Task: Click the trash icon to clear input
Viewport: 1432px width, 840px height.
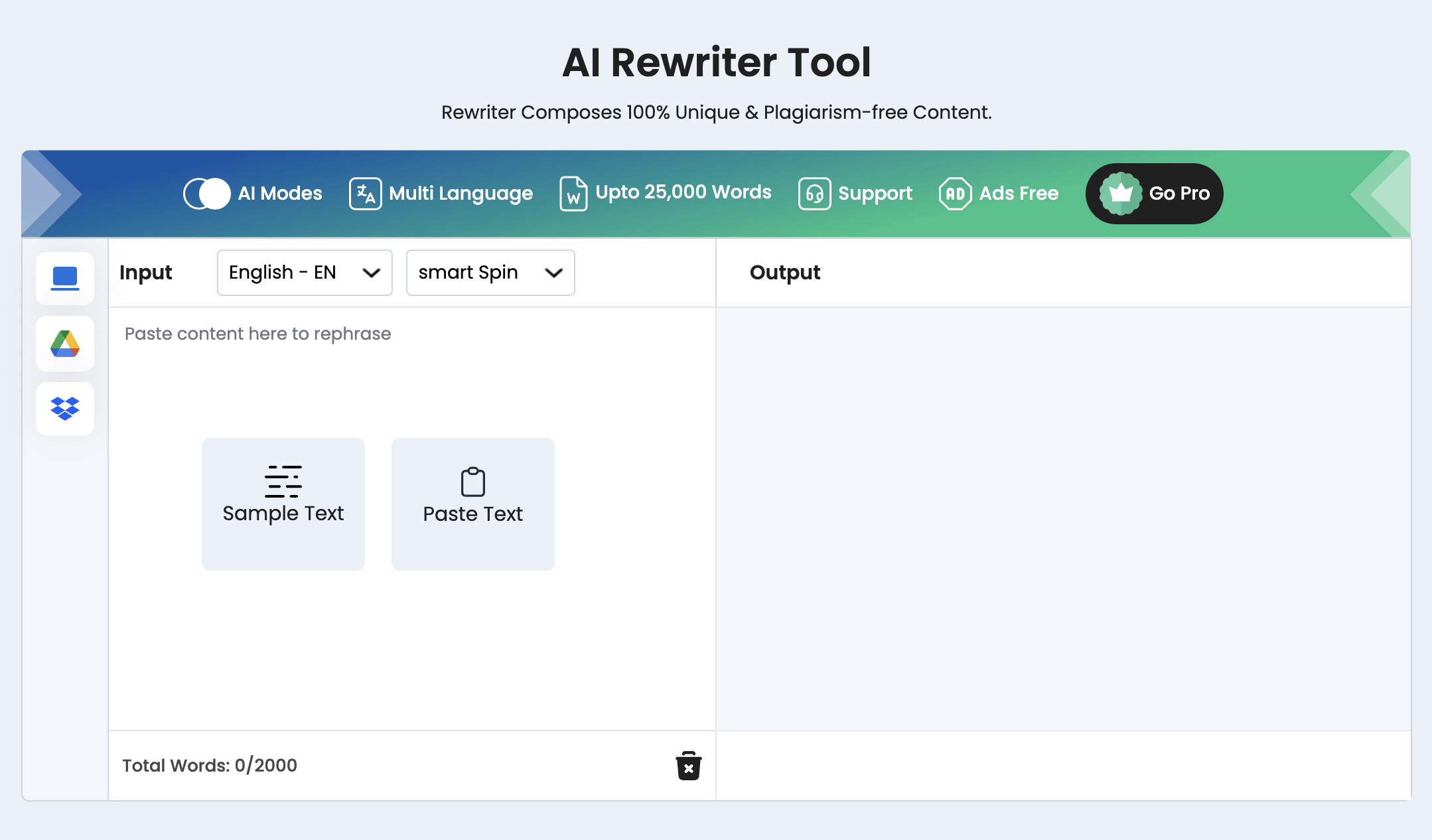Action: pyautogui.click(x=689, y=766)
